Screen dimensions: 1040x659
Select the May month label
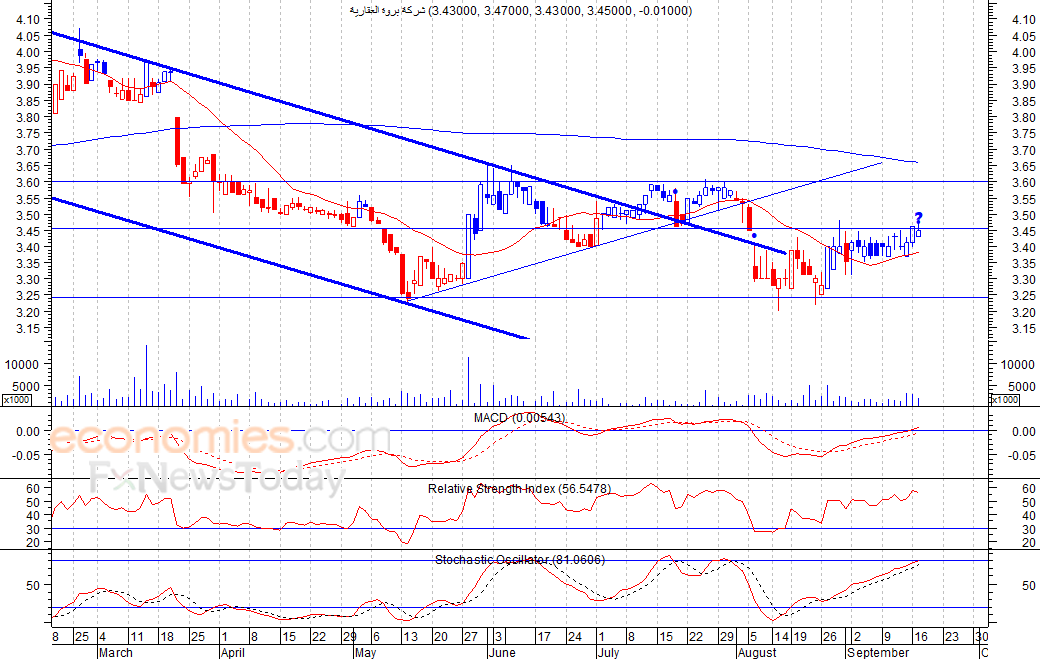(x=365, y=652)
